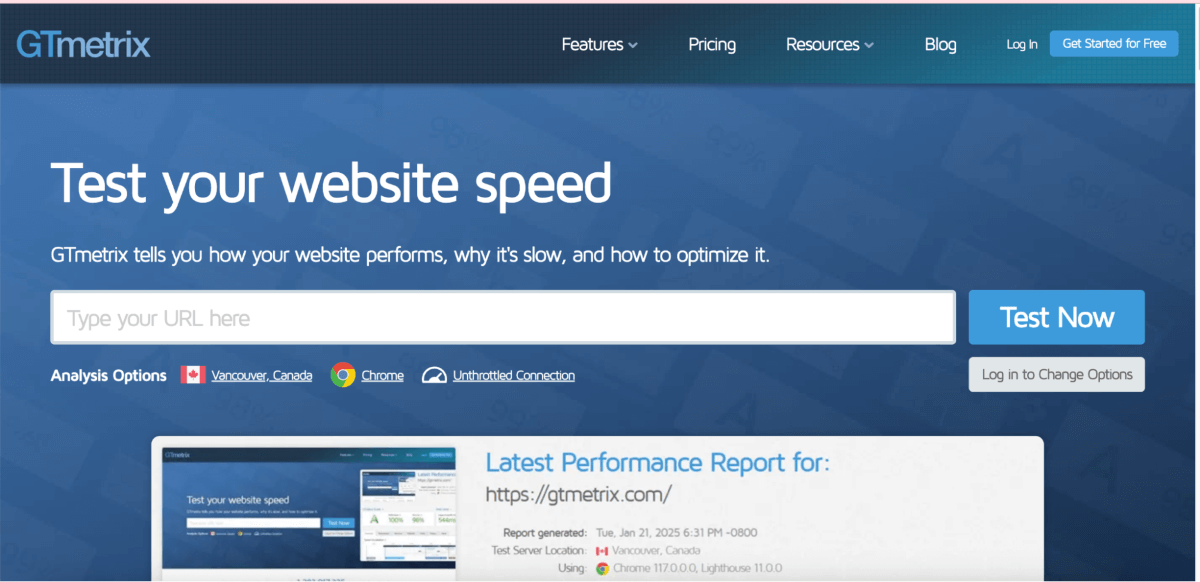Click the Unthrottled Connection link
Image resolution: width=1200 pixels, height=582 pixels.
coord(514,376)
